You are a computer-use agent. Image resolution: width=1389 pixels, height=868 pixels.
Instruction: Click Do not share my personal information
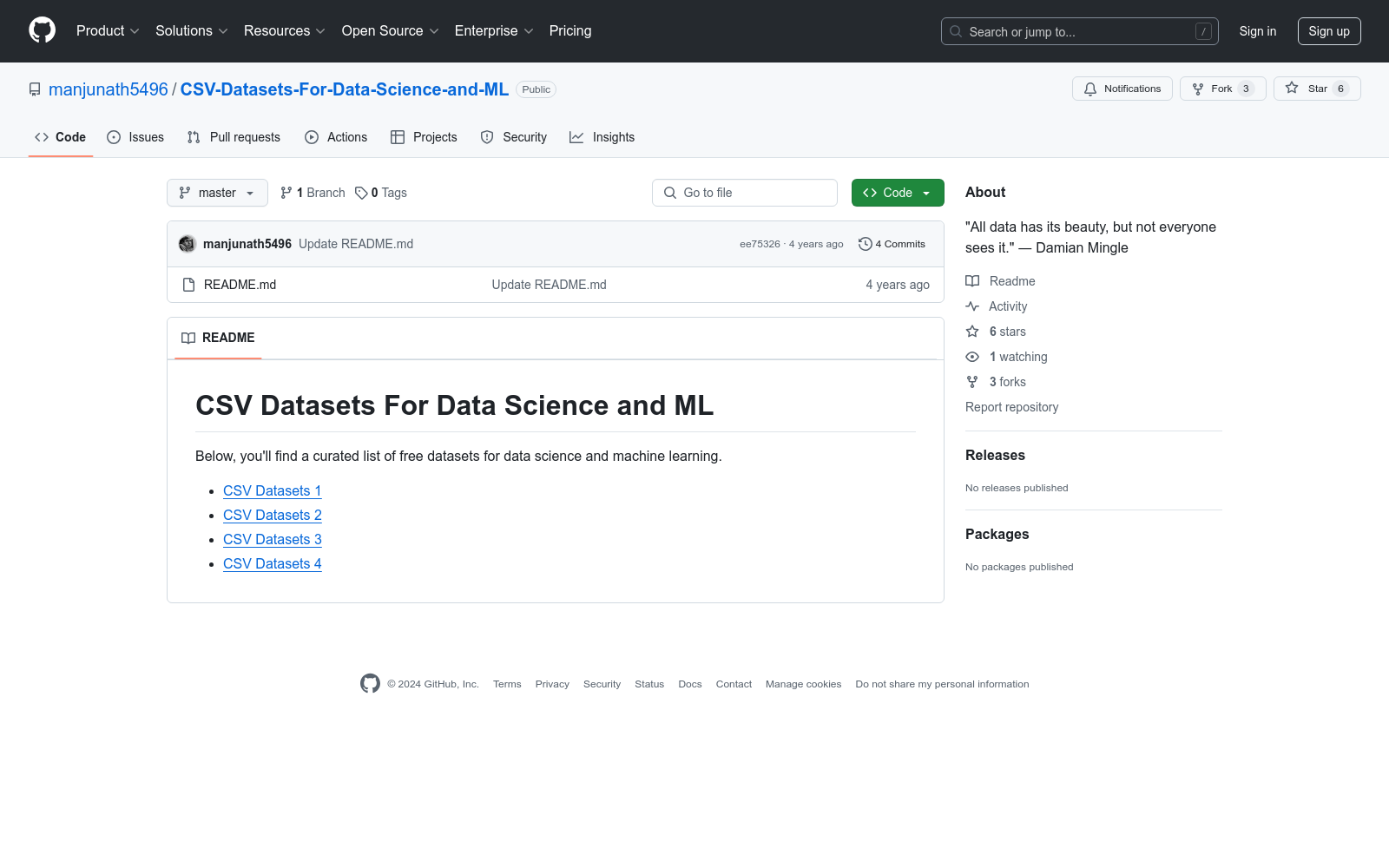tap(942, 684)
